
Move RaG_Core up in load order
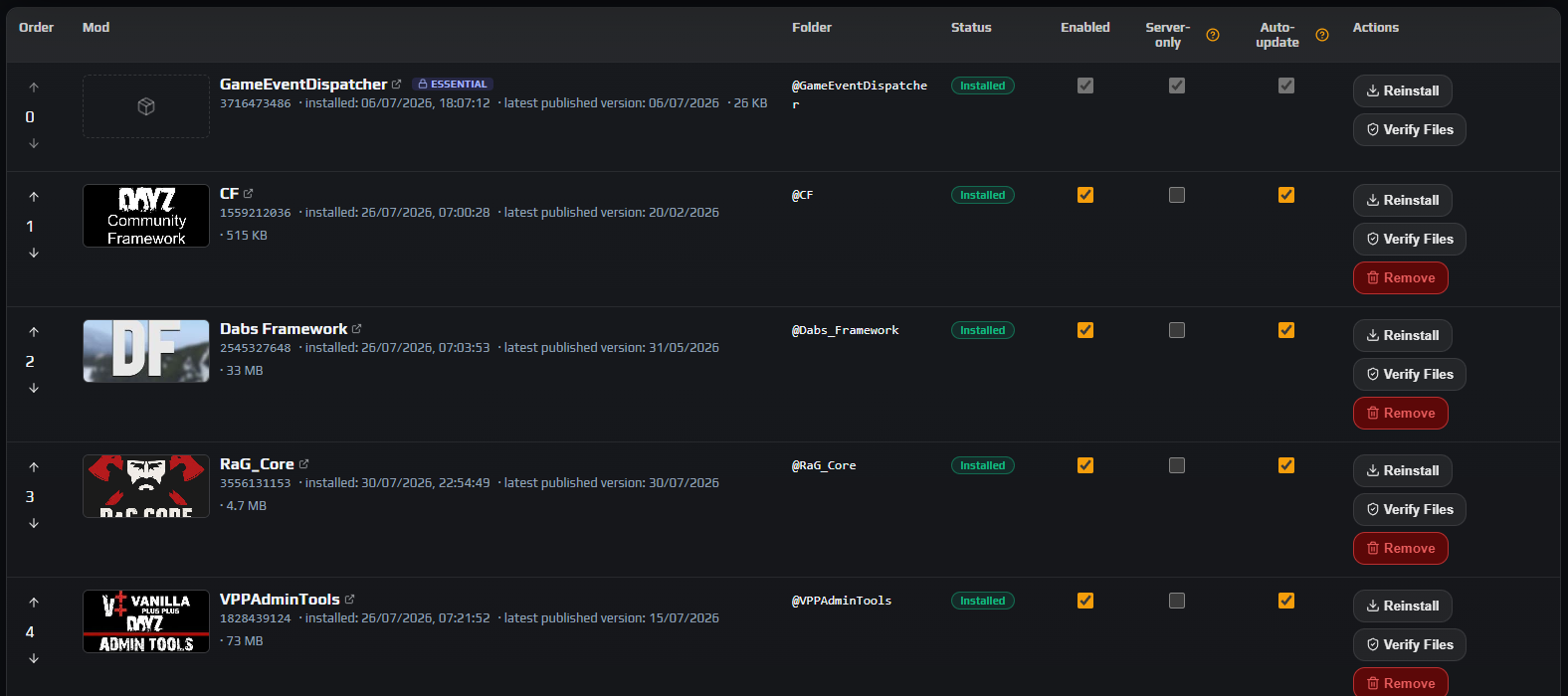click(34, 467)
